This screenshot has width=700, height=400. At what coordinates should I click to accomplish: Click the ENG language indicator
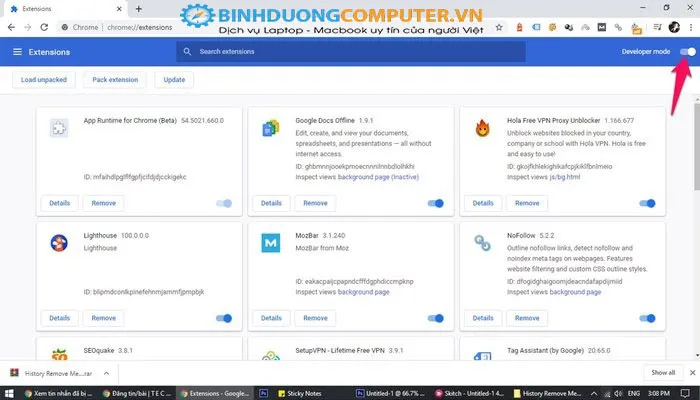coord(633,393)
